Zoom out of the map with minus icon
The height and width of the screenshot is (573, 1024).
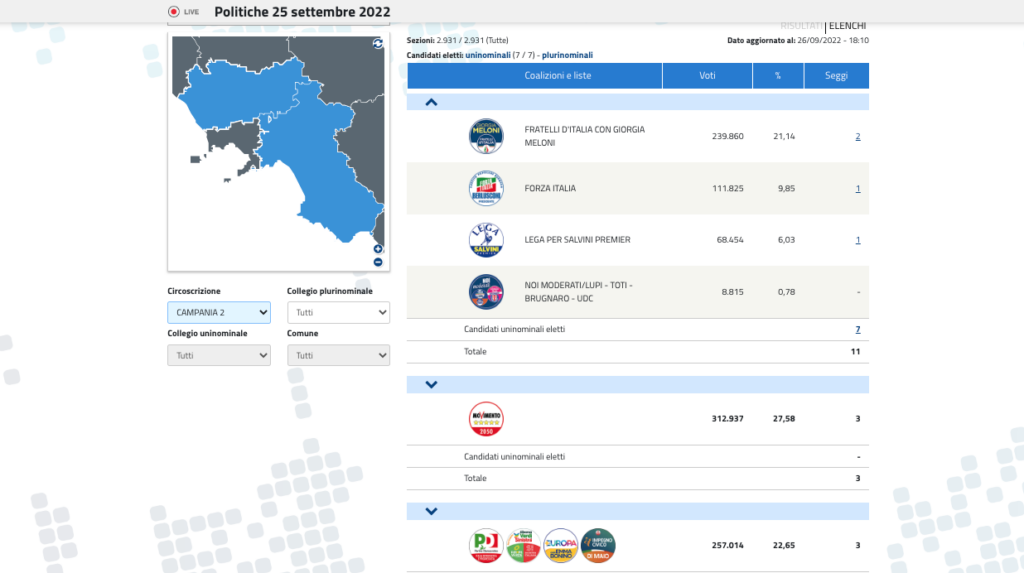pos(377,262)
